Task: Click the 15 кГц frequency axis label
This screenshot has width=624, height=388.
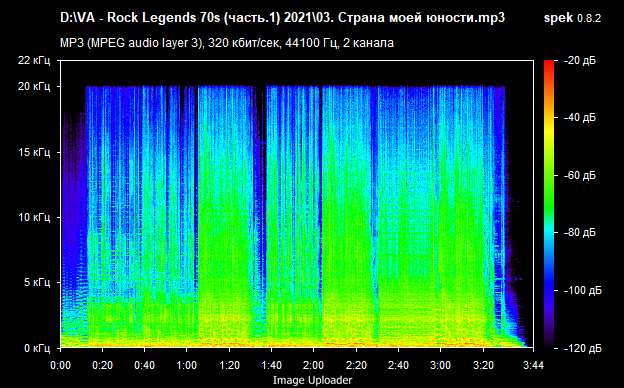Action: [x=34, y=152]
